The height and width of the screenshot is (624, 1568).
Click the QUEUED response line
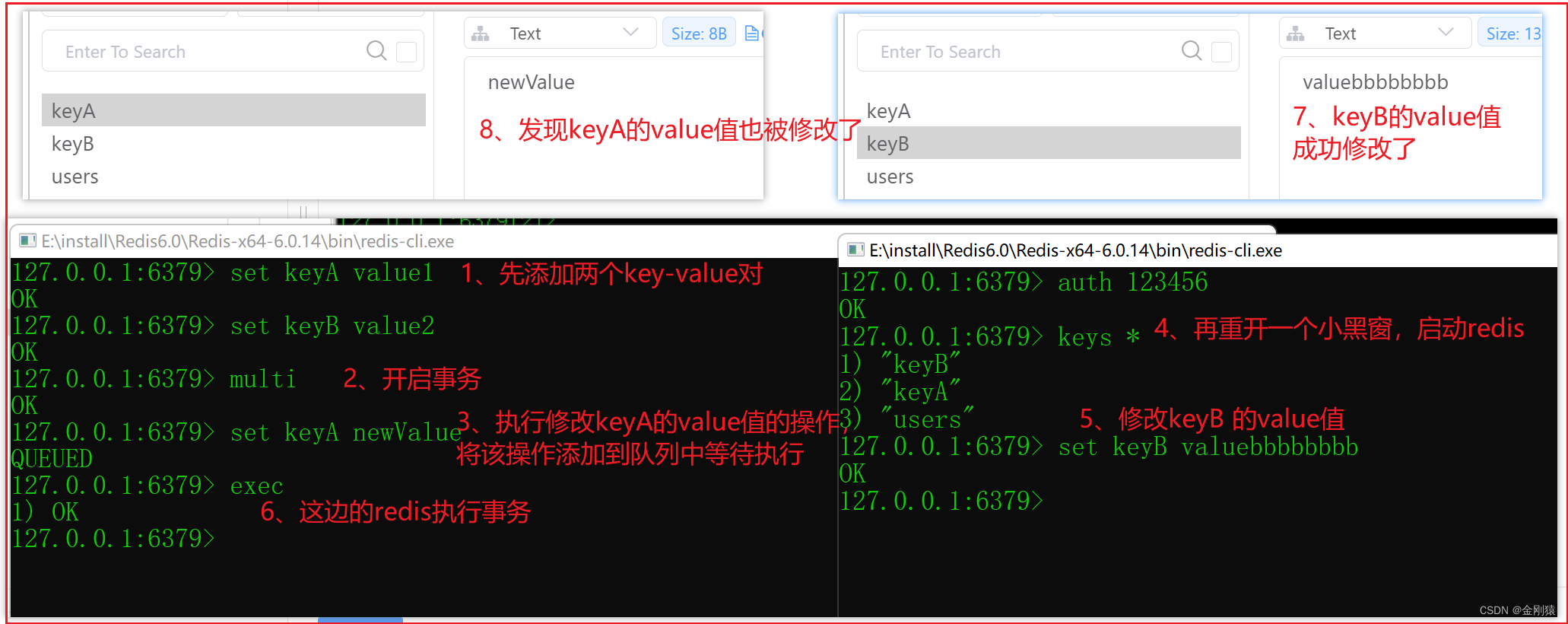(x=52, y=459)
